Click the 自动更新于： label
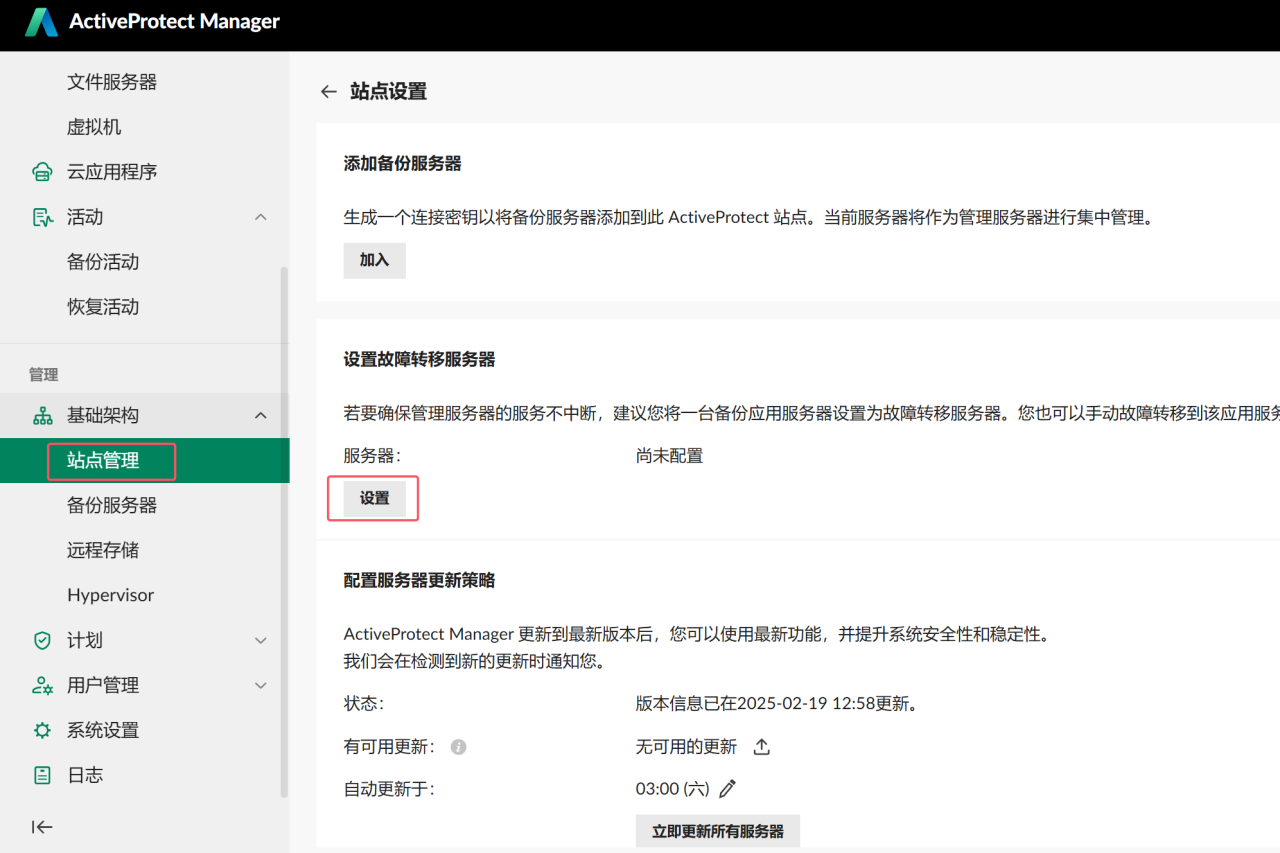 coord(389,789)
